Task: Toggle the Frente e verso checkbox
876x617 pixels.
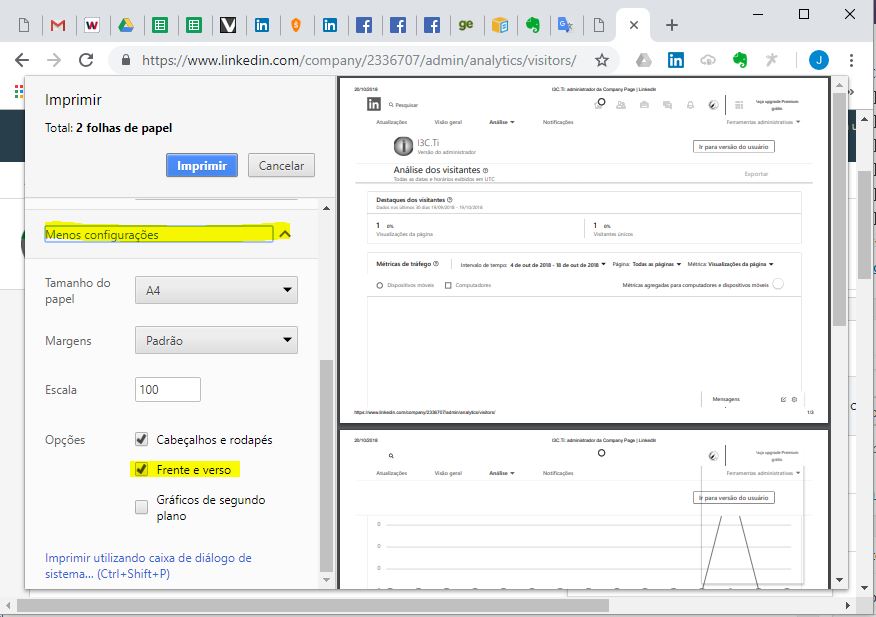Action: click(142, 469)
